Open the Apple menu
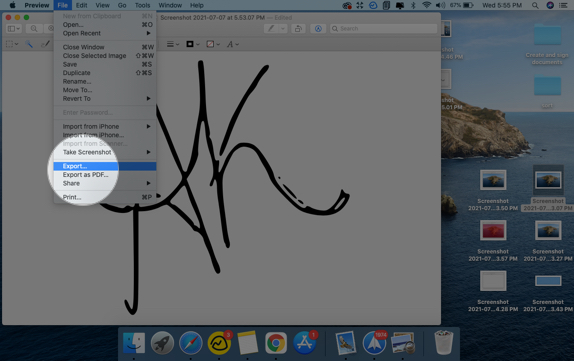 12,5
